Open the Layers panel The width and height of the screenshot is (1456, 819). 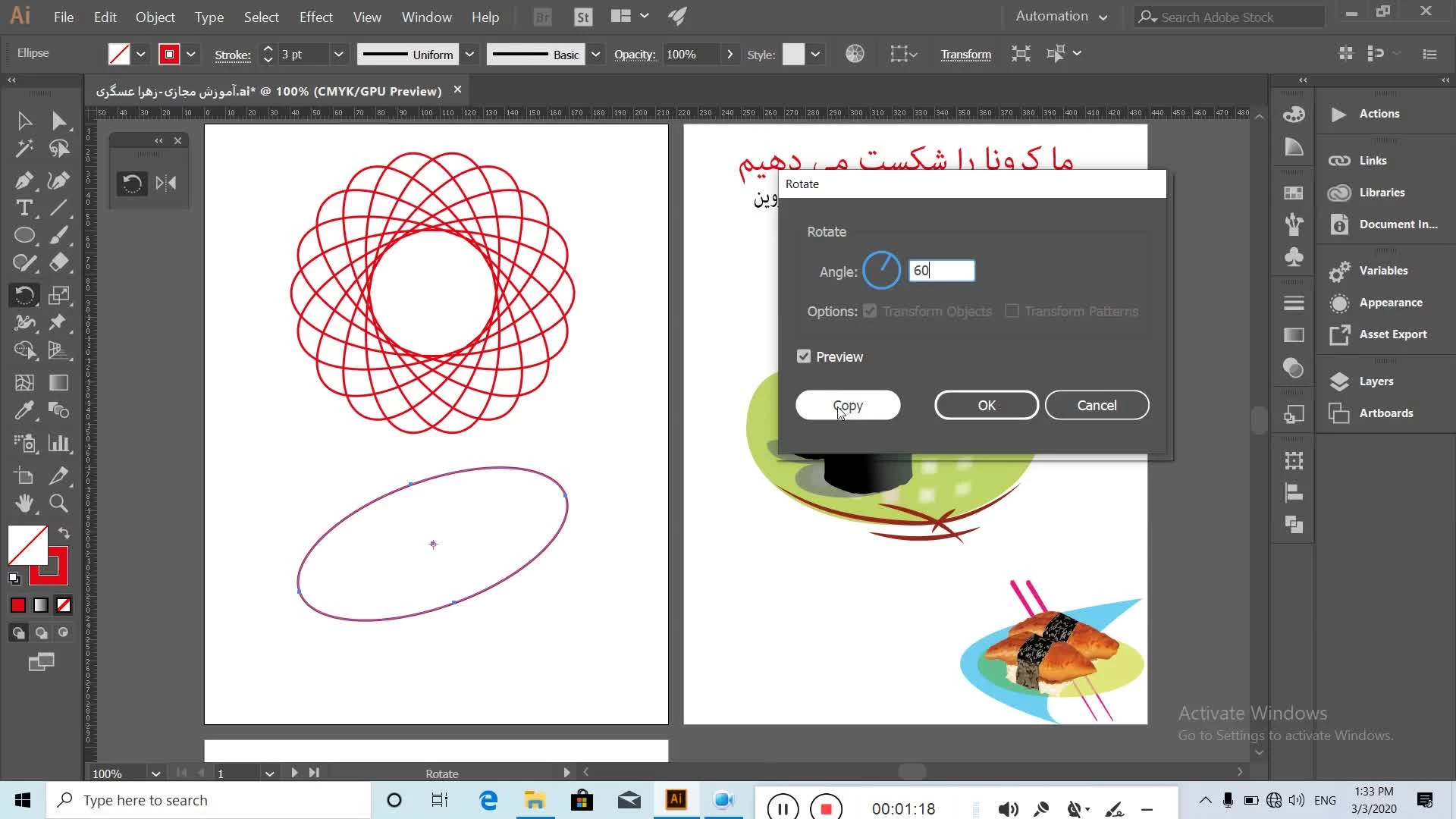[1376, 381]
